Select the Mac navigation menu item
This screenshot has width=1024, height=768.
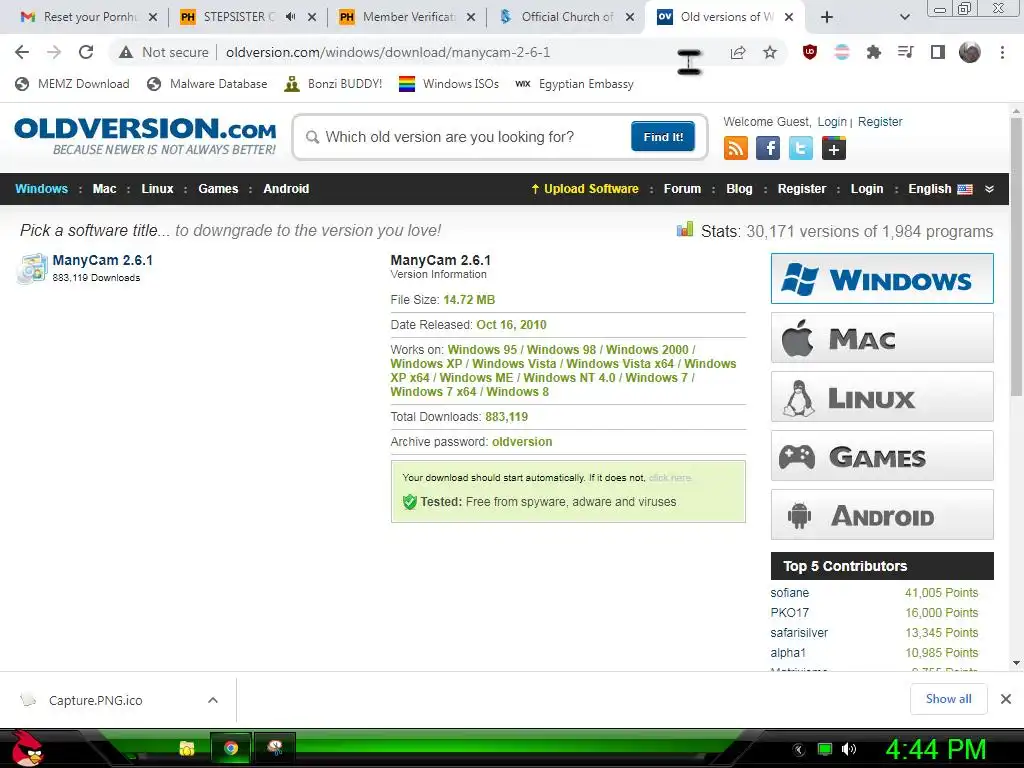tap(104, 189)
